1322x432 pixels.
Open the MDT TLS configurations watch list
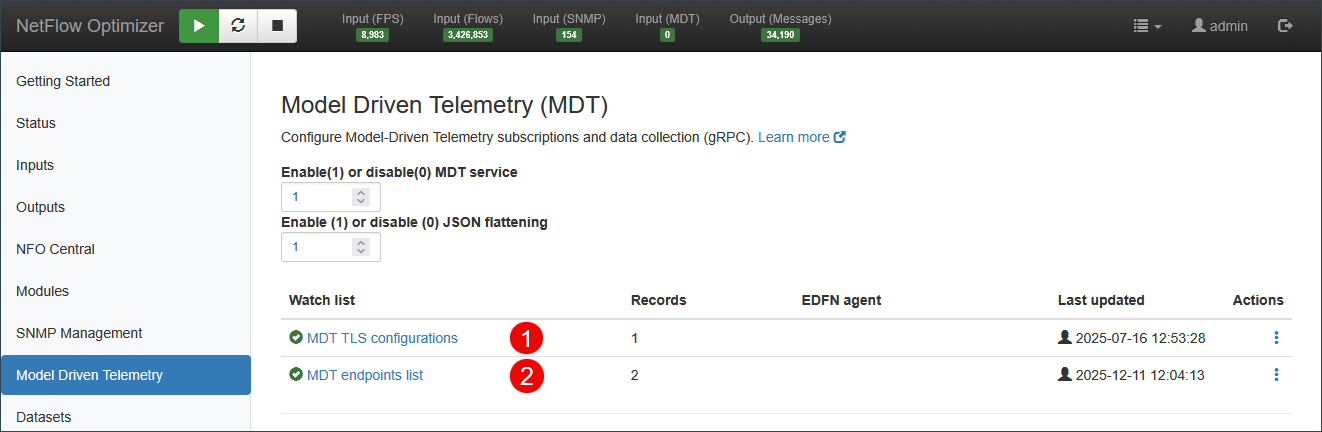[x=382, y=338]
